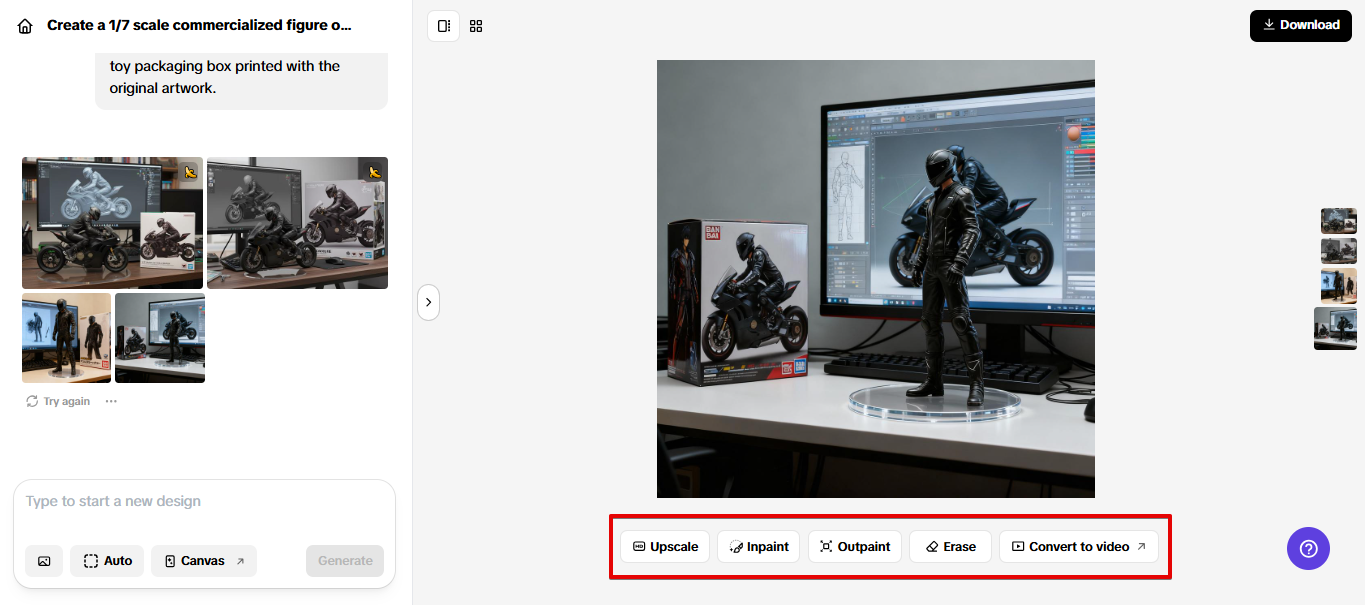Choose the Erase tool
This screenshot has width=1365, height=605.
[x=950, y=547]
